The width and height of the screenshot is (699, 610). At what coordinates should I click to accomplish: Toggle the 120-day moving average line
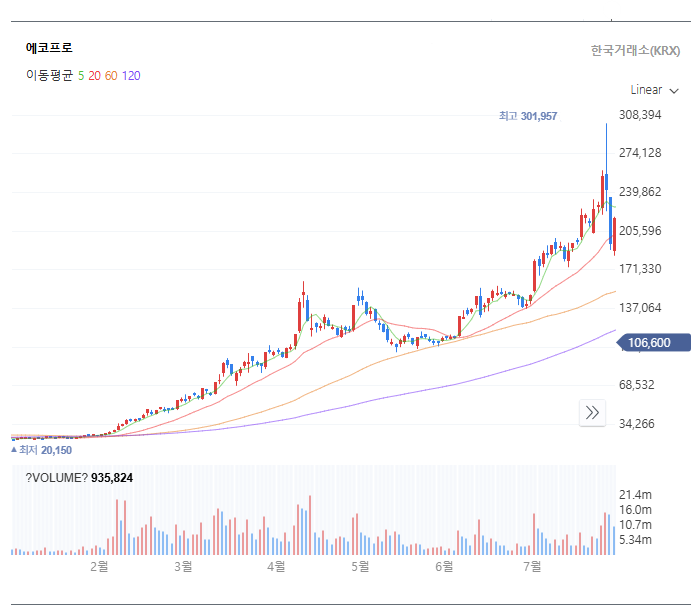coord(131,76)
